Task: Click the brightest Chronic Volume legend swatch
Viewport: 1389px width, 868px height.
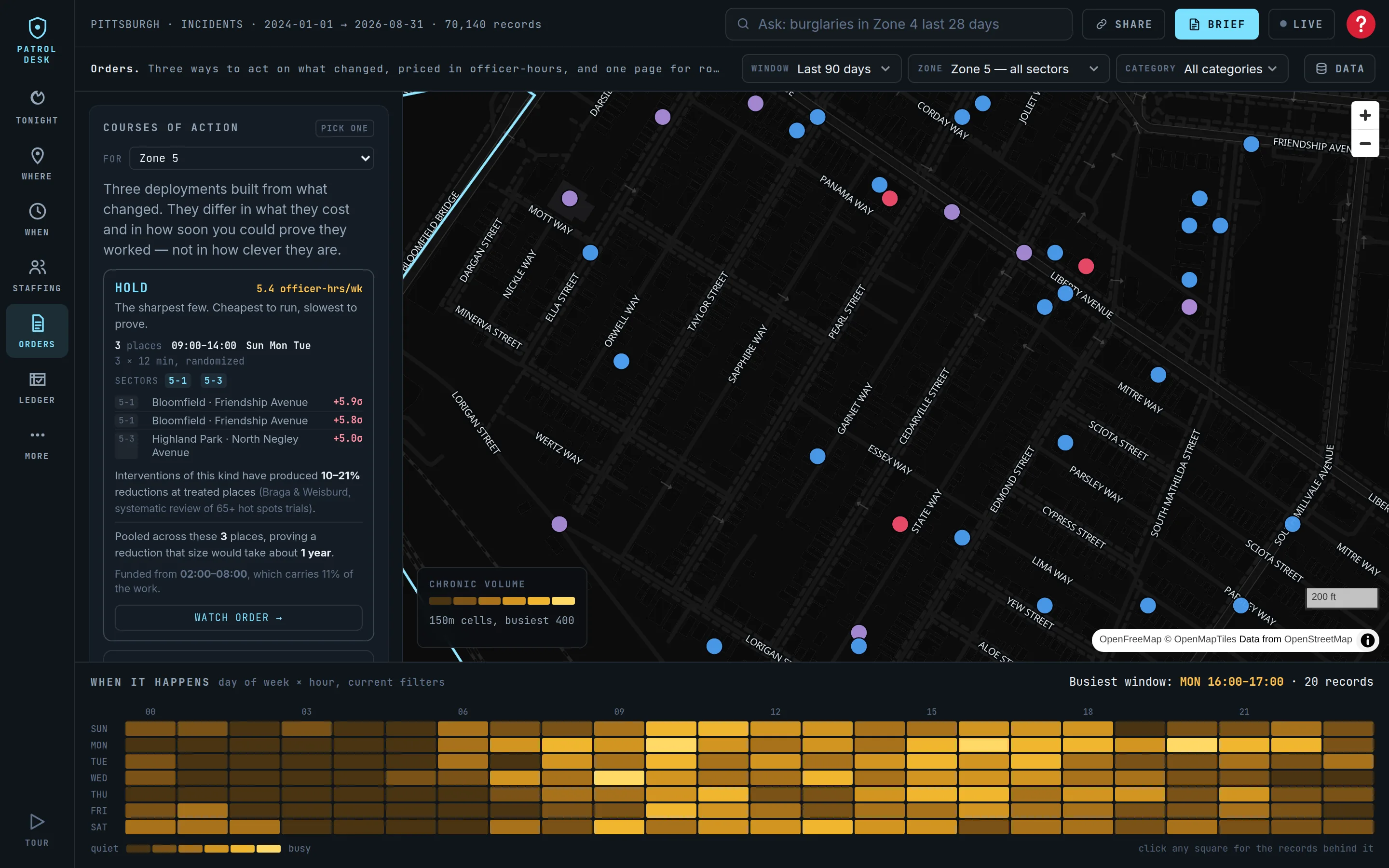Action: click(562, 601)
